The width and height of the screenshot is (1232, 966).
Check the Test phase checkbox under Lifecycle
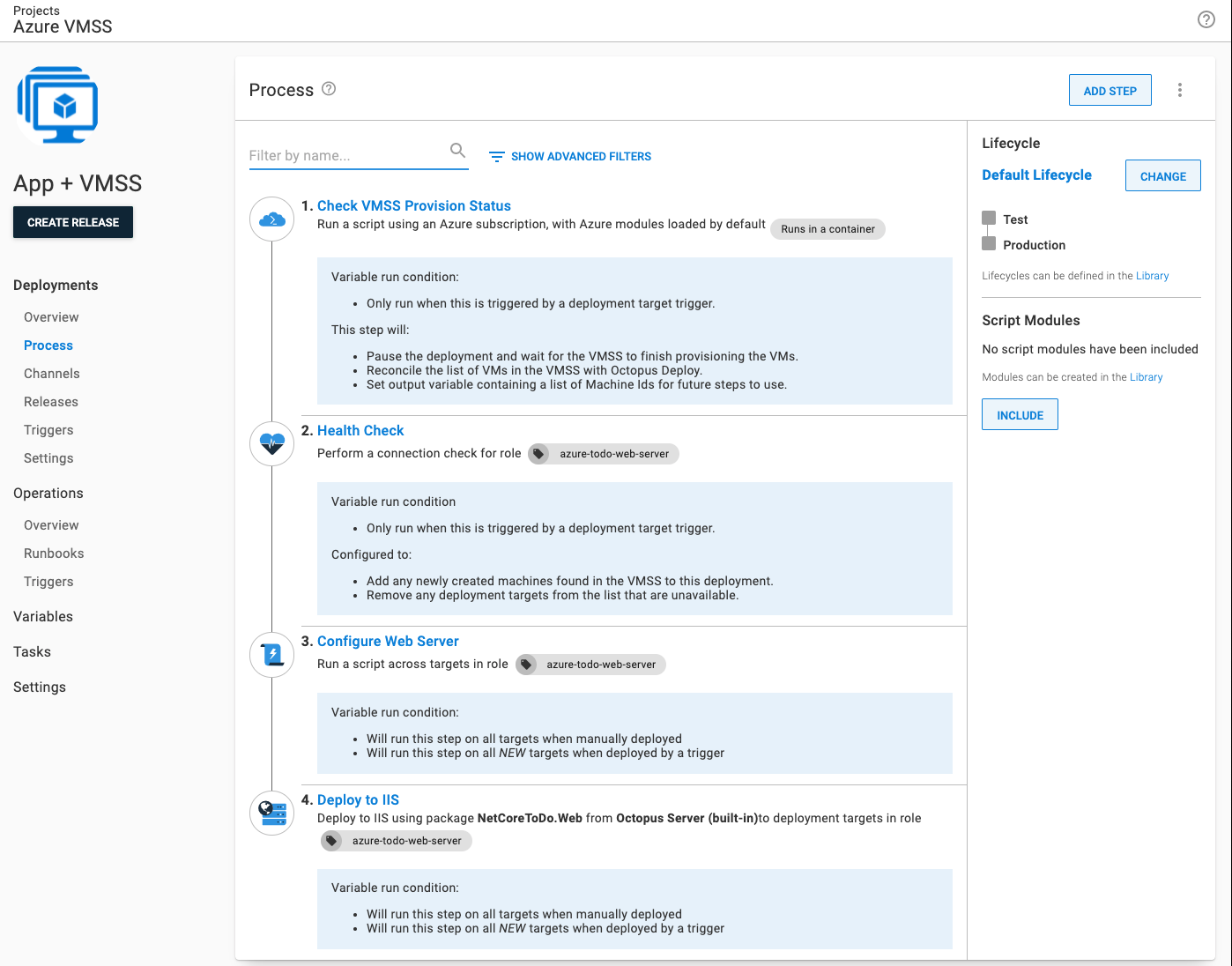(988, 218)
